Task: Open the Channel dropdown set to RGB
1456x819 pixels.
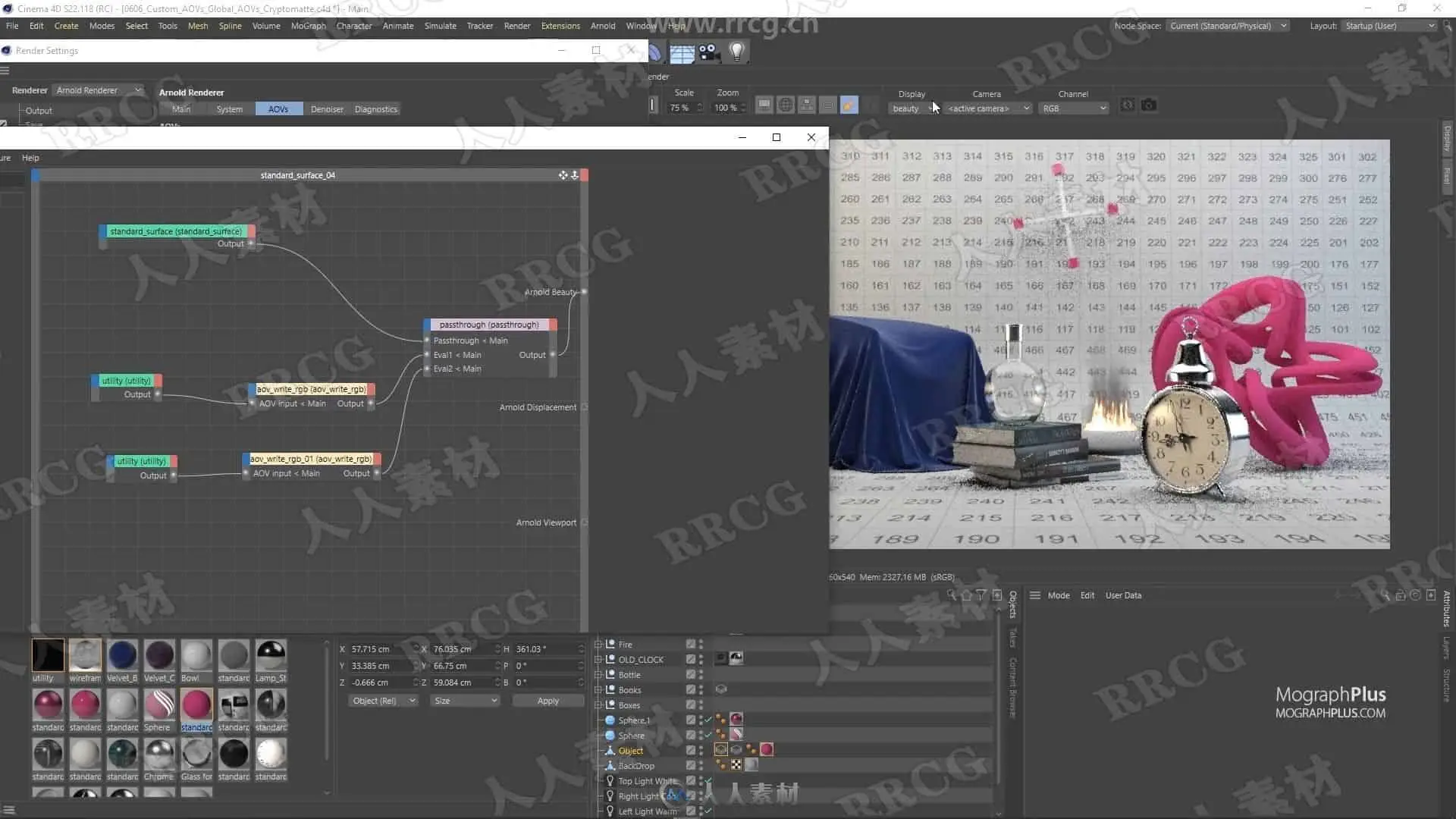Action: (x=1073, y=108)
